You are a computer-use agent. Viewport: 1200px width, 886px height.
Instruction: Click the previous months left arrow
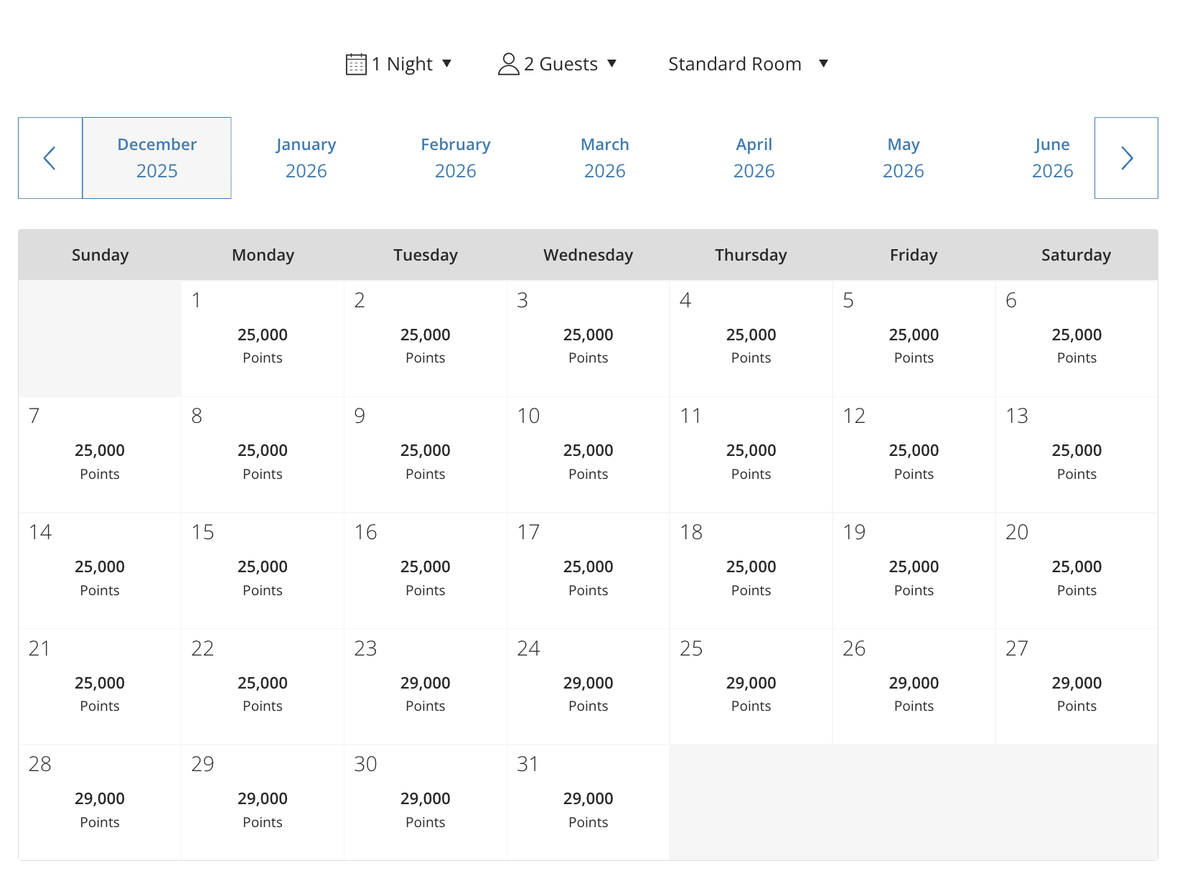[50, 158]
